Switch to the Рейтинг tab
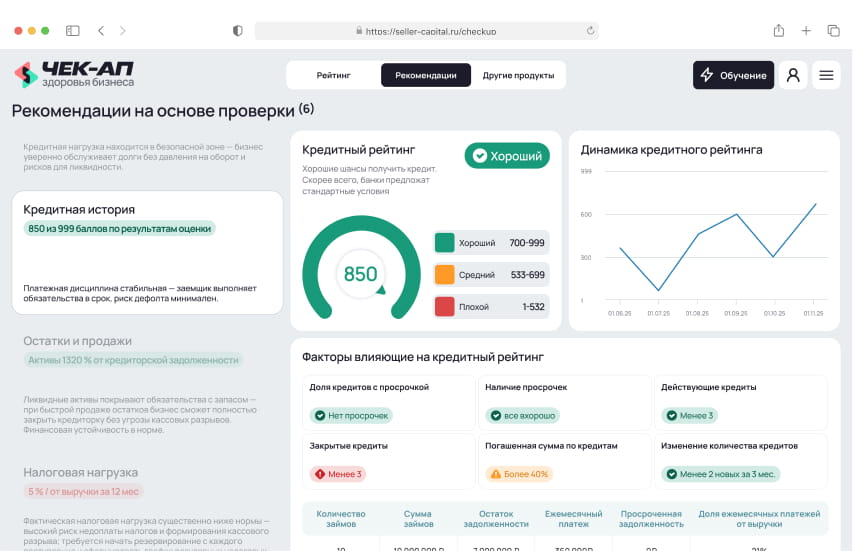The height and width of the screenshot is (551, 853). click(333, 75)
